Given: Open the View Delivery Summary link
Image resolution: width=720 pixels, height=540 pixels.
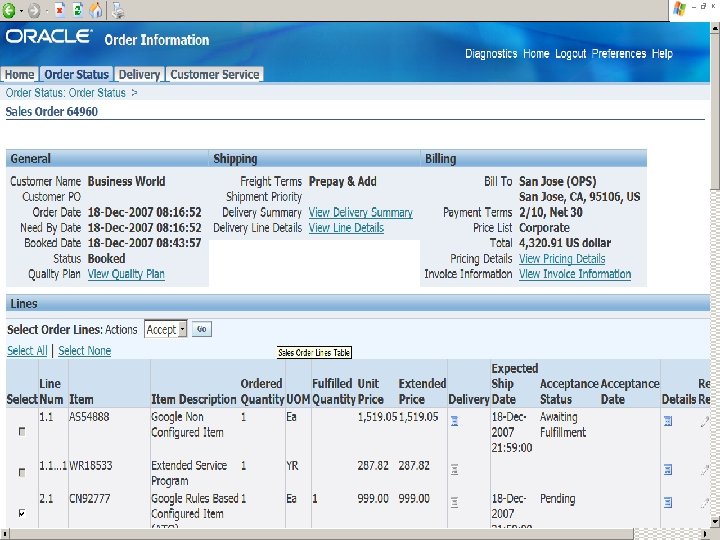Looking at the screenshot, I should pos(360,213).
